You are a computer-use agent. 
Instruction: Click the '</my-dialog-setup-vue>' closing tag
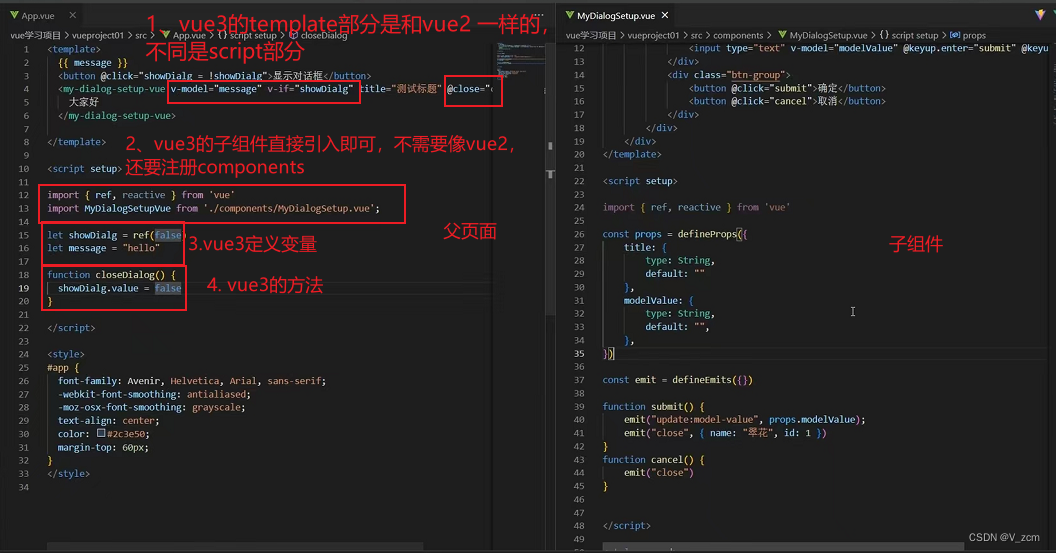click(117, 116)
